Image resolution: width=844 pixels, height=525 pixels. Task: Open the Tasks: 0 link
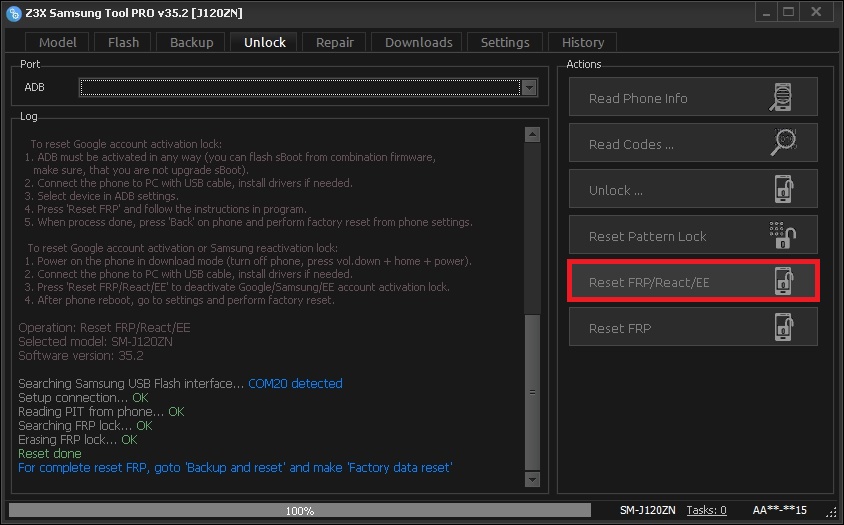tap(706, 510)
